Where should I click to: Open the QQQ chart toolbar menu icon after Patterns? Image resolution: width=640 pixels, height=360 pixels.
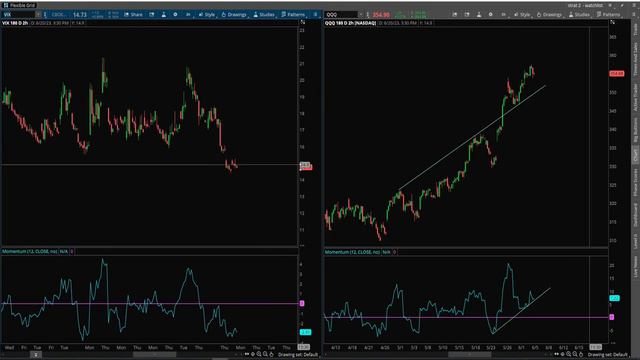click(x=633, y=15)
